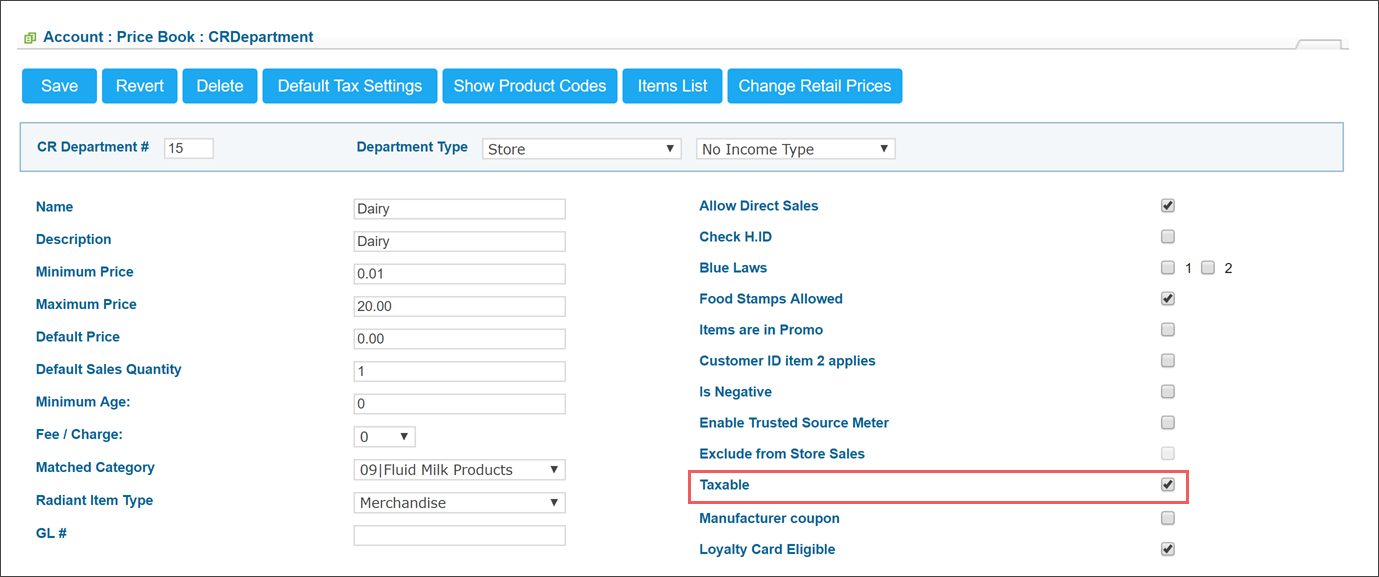Open the Fee / Charge dropdown

click(385, 437)
